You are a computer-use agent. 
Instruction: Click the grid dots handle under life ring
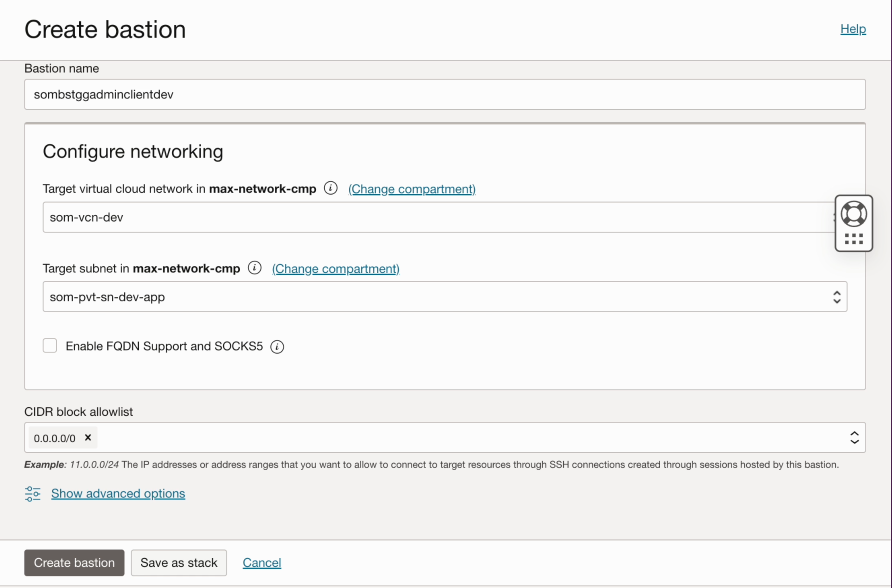click(854, 239)
